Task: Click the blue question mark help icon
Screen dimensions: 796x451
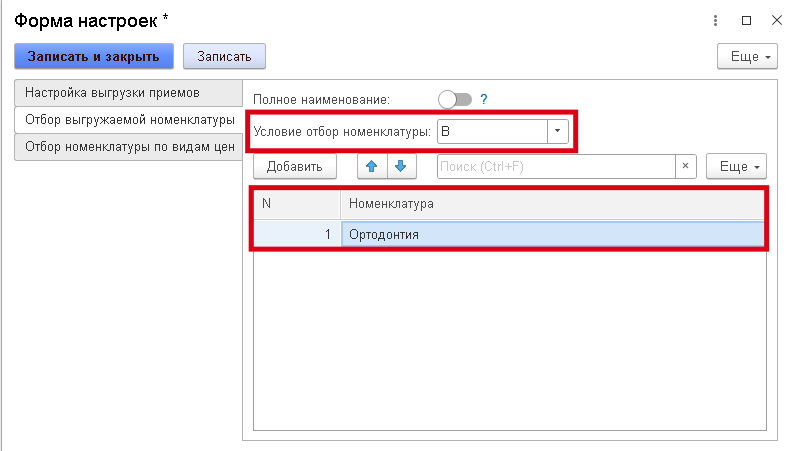Action: (484, 99)
